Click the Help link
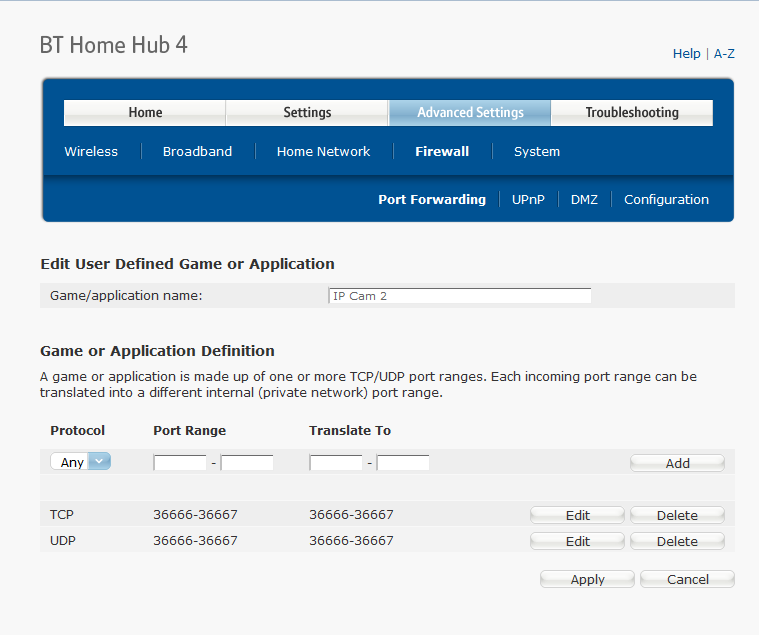Image resolution: width=759 pixels, height=635 pixels. click(686, 54)
